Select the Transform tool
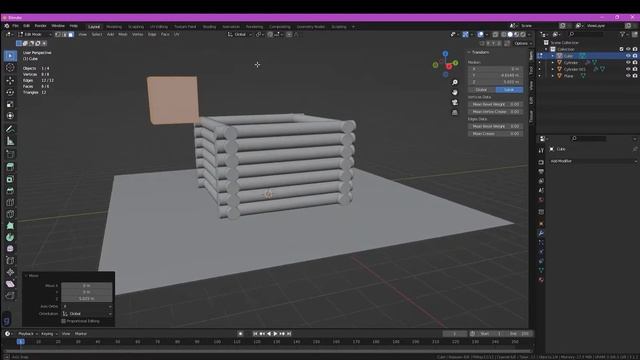Screen dimensions: 640x360 coord(10,116)
